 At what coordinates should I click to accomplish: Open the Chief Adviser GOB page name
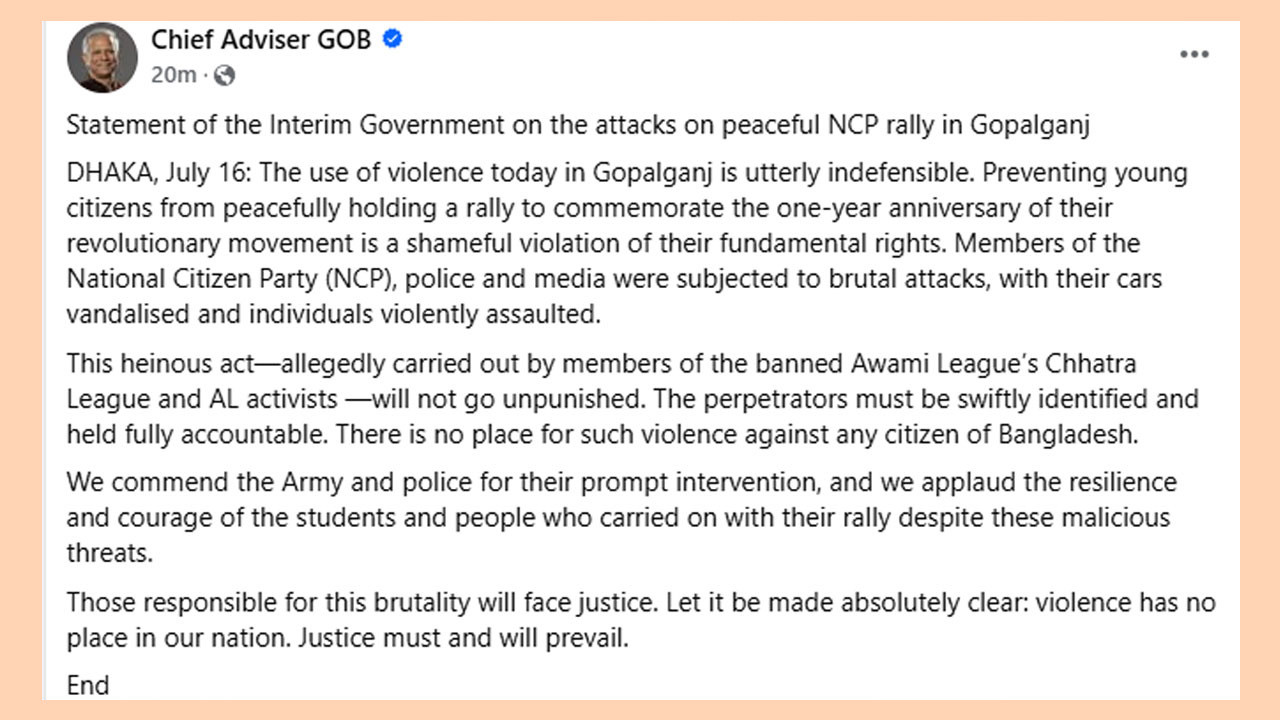262,40
